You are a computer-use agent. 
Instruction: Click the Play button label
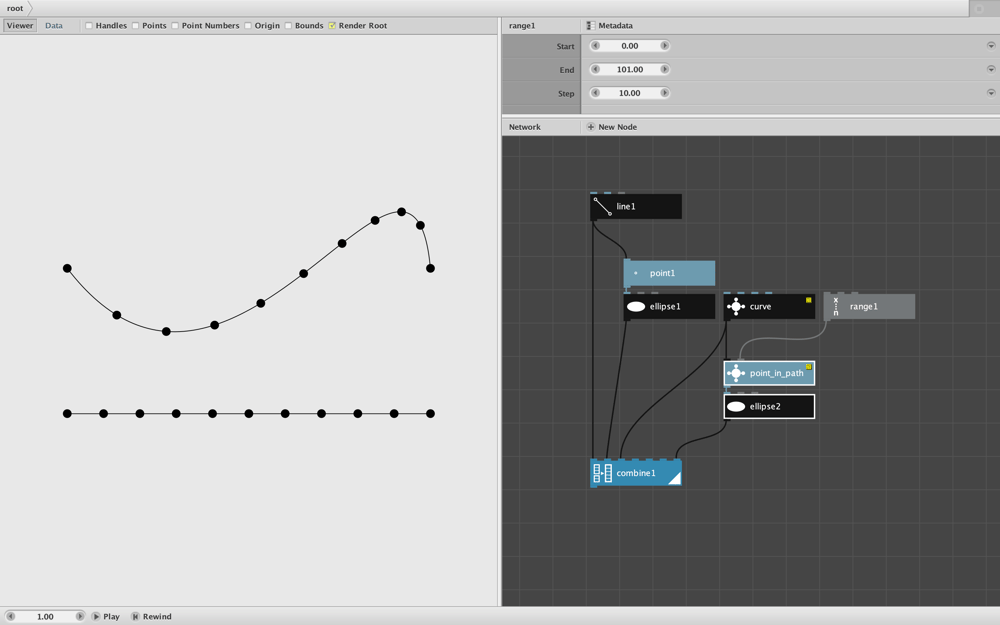tap(112, 617)
